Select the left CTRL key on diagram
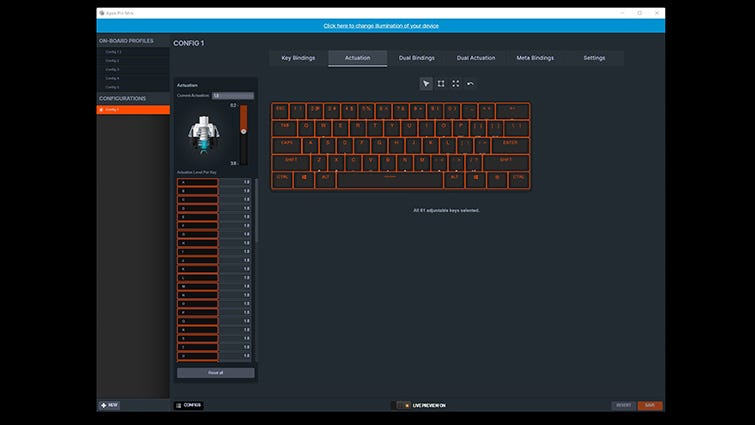The width and height of the screenshot is (755, 425). pos(283,180)
